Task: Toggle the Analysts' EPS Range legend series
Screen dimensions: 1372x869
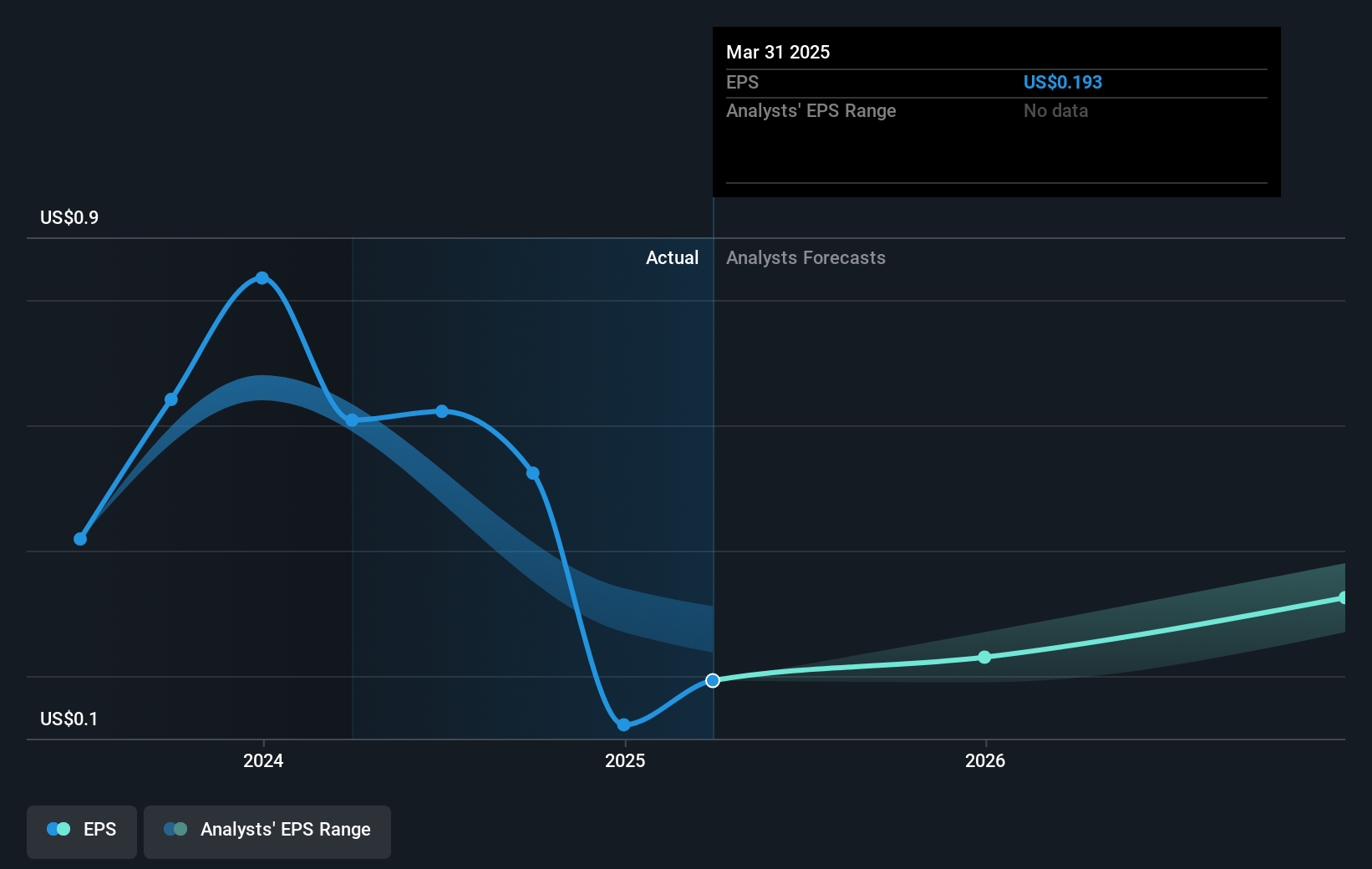Action: point(267,831)
